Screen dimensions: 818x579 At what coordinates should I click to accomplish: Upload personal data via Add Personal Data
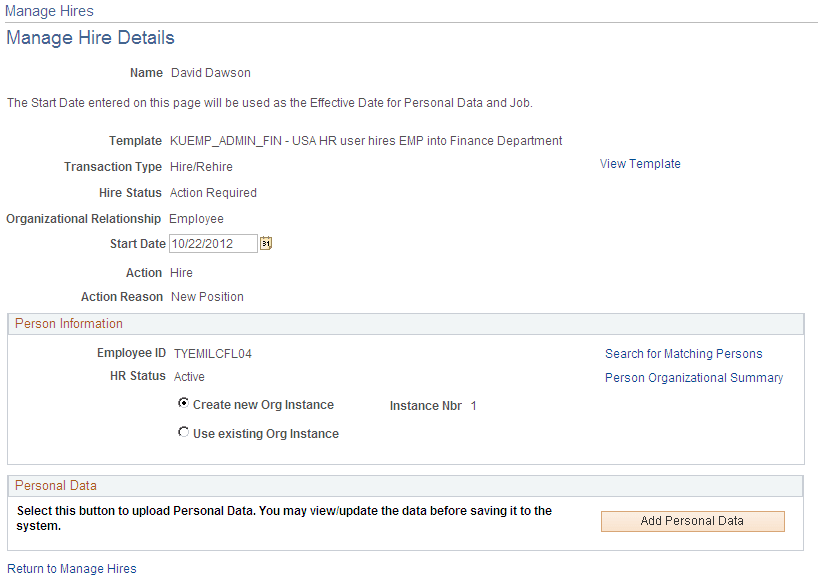pyautogui.click(x=692, y=521)
